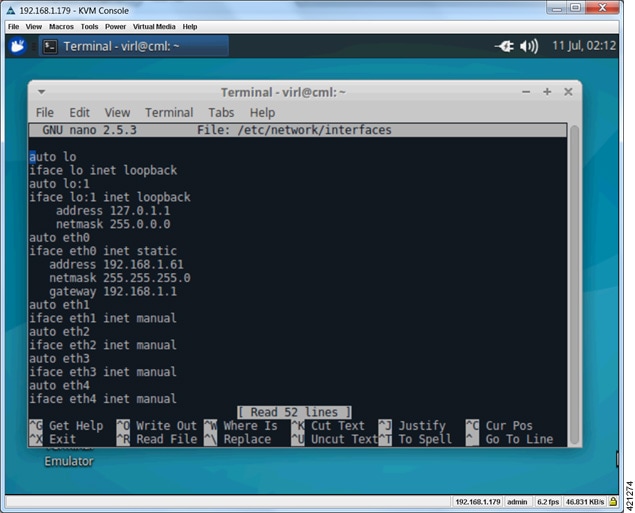Open KVM Console View menu
Screen dimensions: 635x513
tap(34, 27)
